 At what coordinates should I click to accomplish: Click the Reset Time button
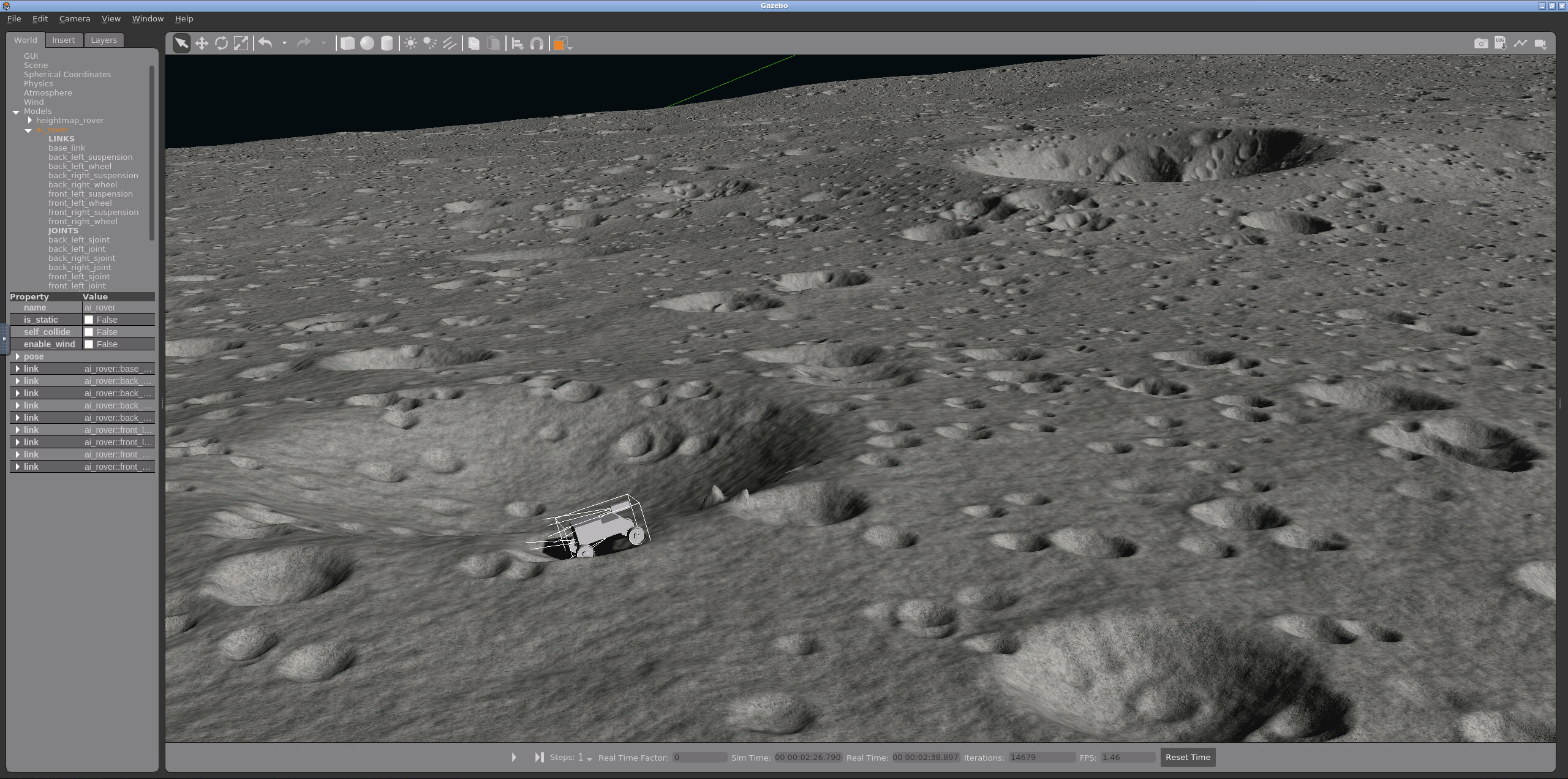1187,757
